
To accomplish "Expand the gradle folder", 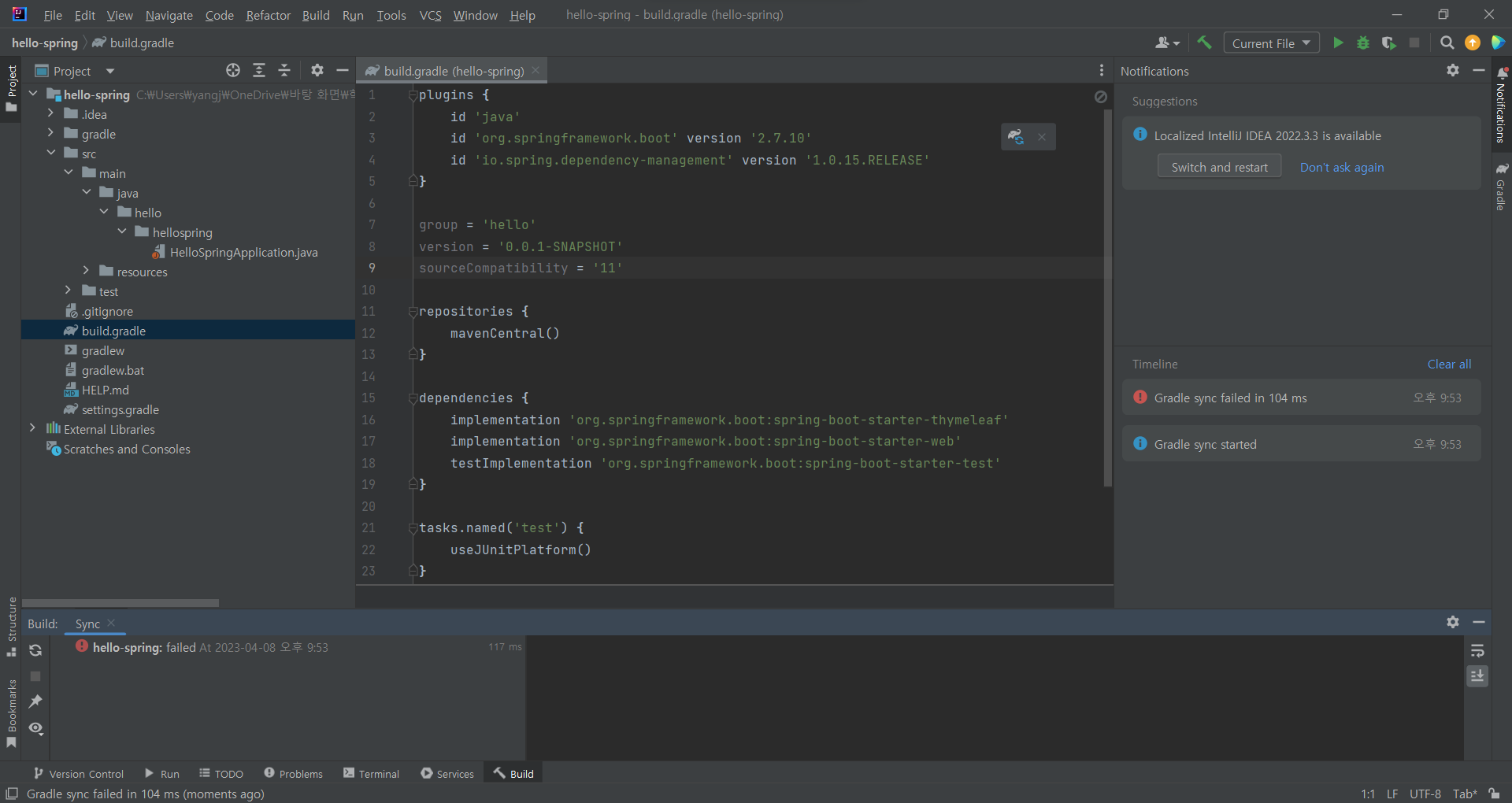I will pyautogui.click(x=50, y=133).
